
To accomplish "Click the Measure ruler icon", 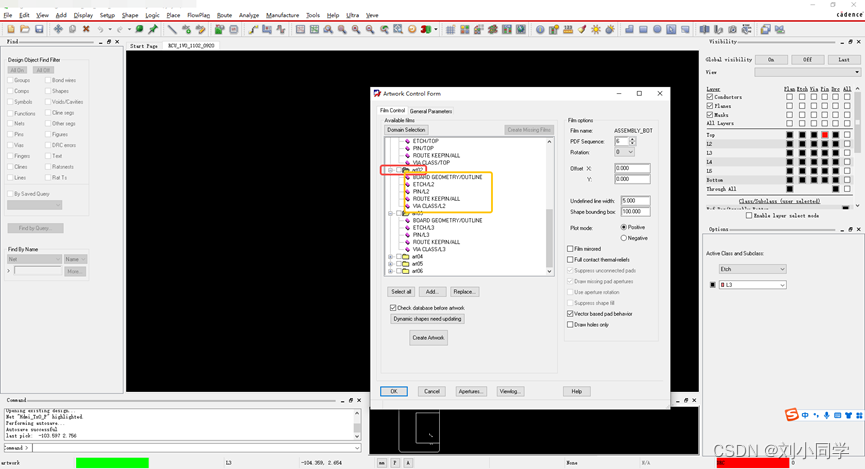I will click(x=568, y=29).
